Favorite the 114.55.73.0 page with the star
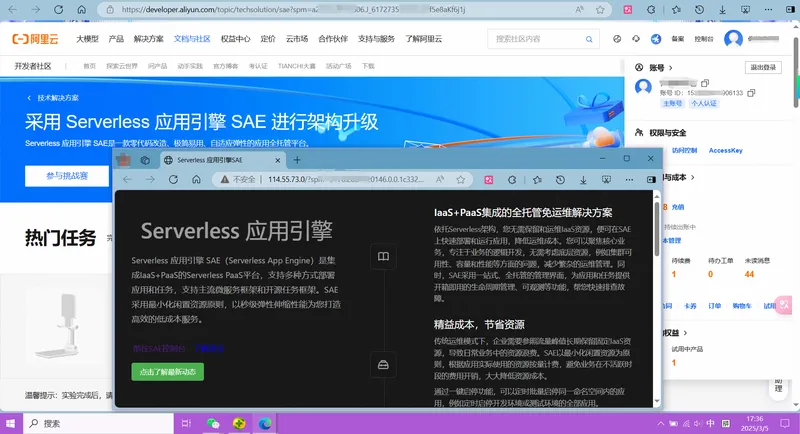Viewport: 800px width, 434px height. coord(461,180)
